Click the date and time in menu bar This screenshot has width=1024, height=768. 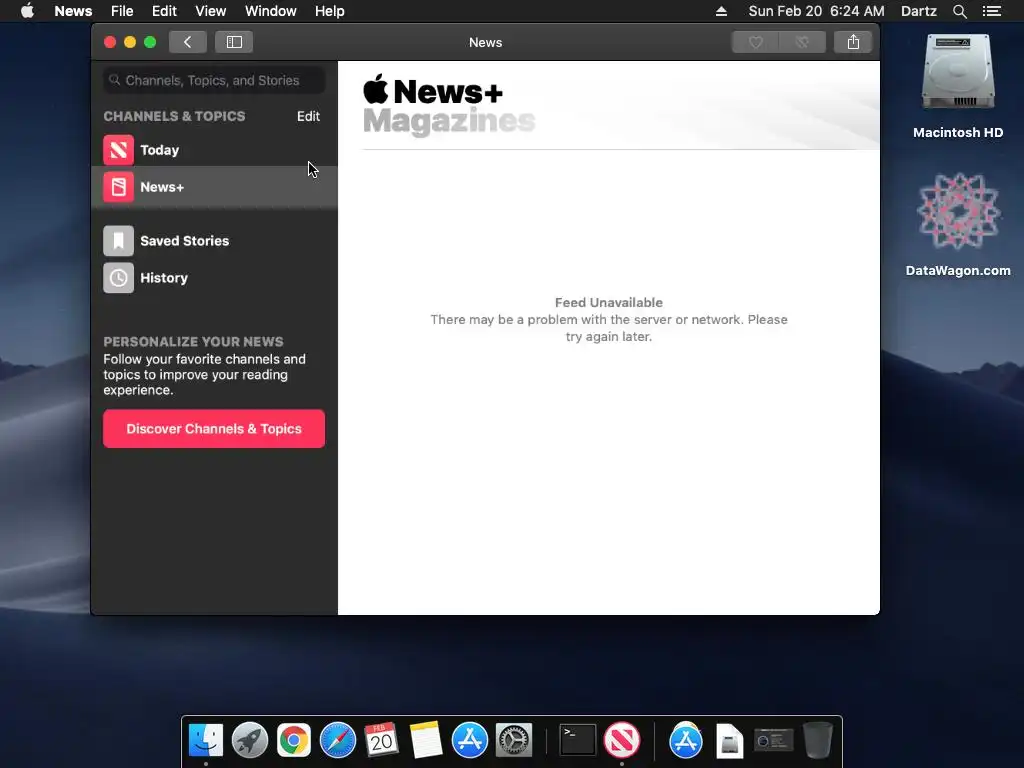point(816,11)
